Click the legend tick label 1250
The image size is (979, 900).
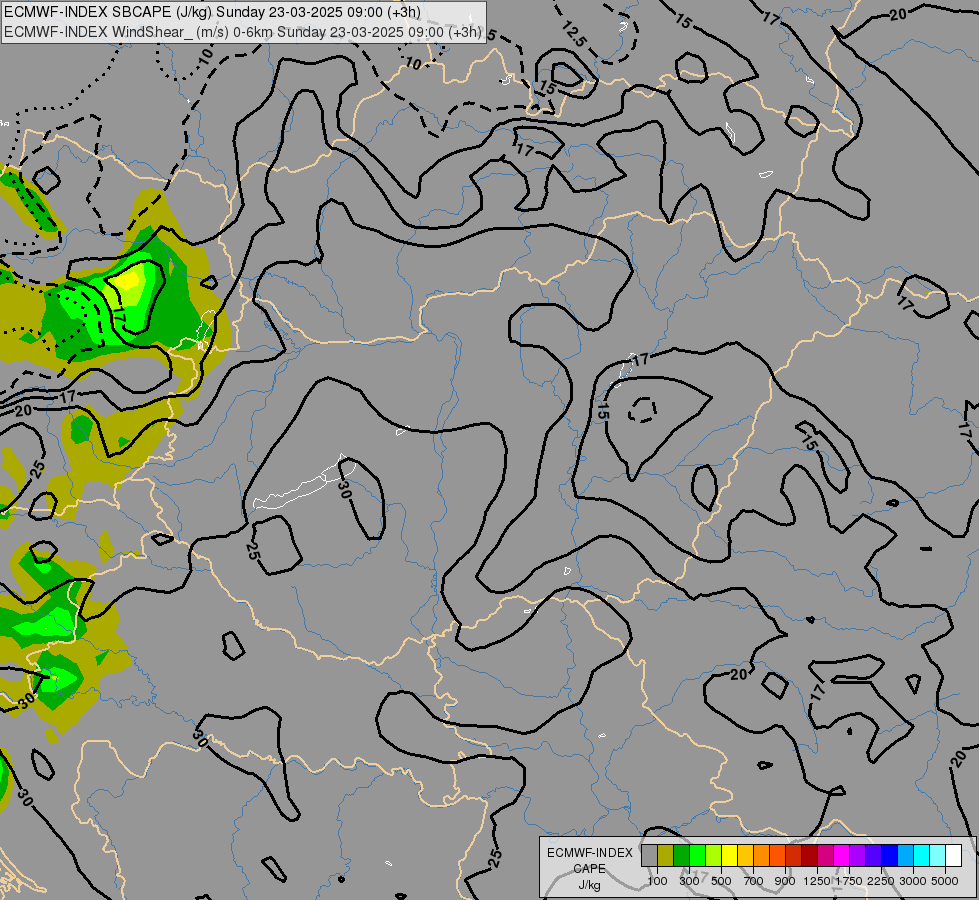click(817, 881)
